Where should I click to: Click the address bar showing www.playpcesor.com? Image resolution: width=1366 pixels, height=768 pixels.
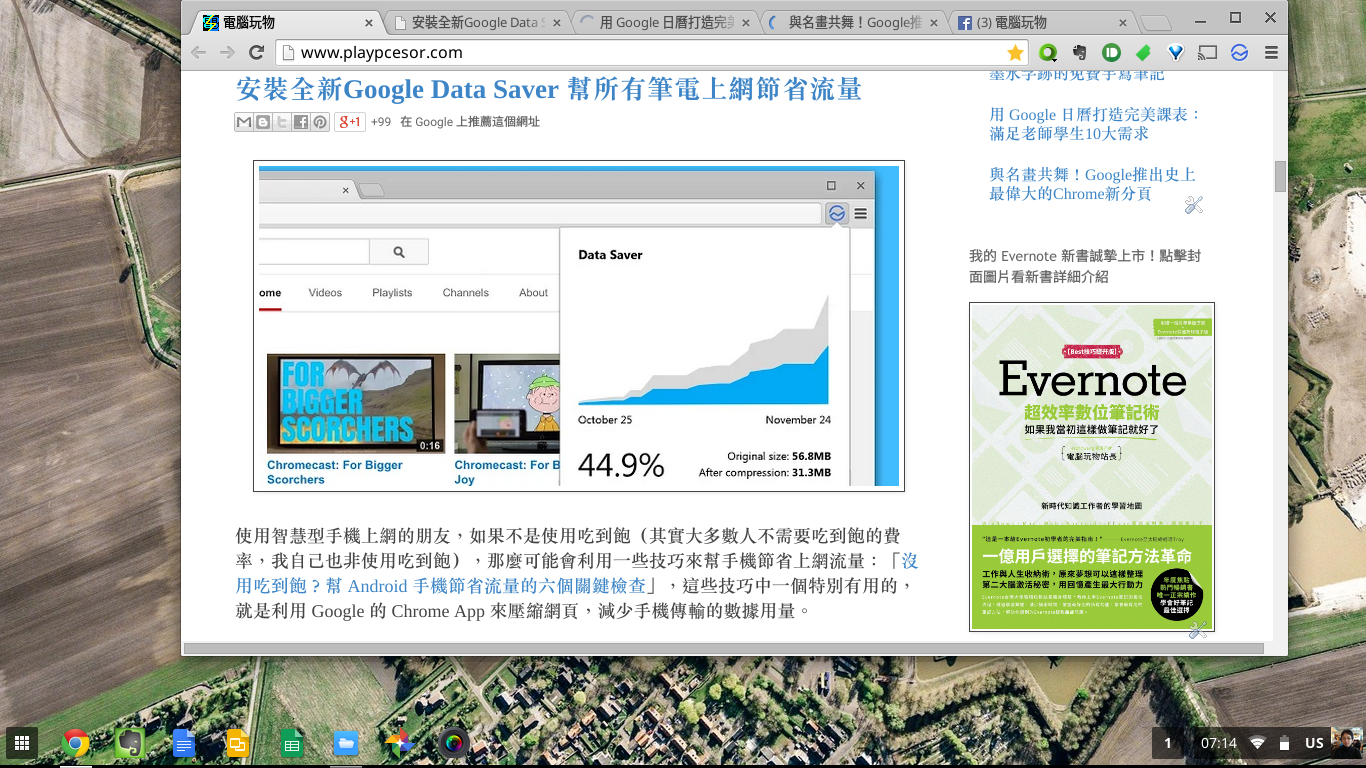[x=650, y=53]
